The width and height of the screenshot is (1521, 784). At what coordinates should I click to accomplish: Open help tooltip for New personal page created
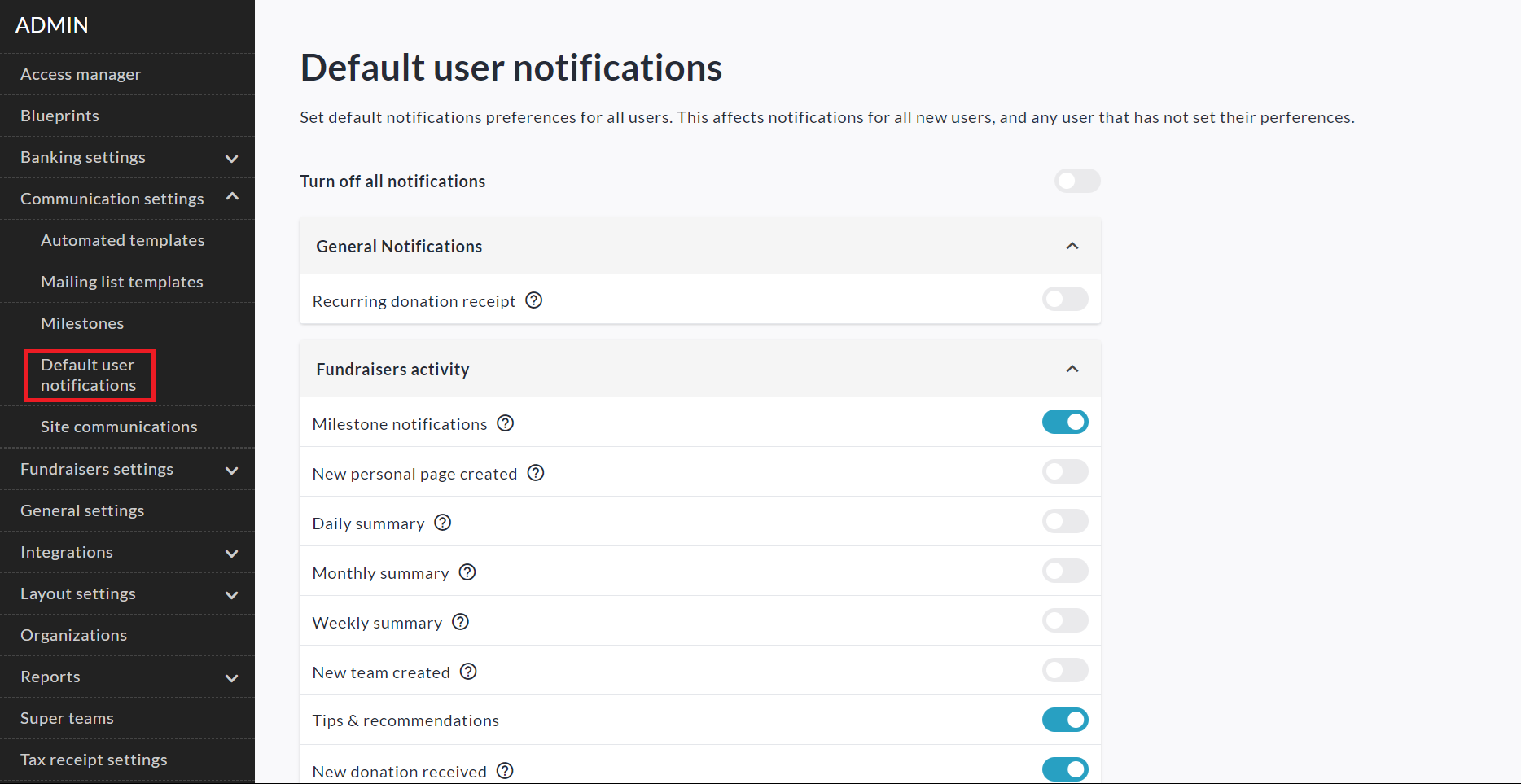535,473
